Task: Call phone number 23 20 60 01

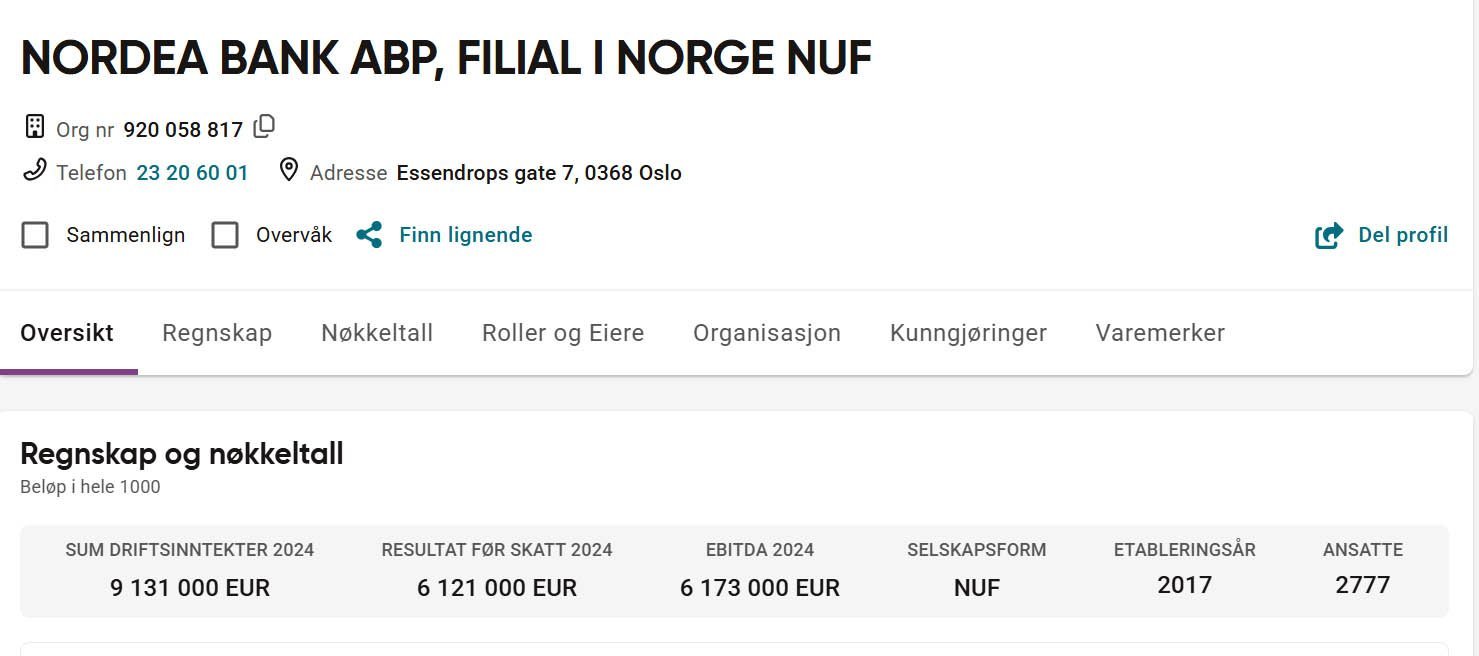Action: pyautogui.click(x=192, y=173)
